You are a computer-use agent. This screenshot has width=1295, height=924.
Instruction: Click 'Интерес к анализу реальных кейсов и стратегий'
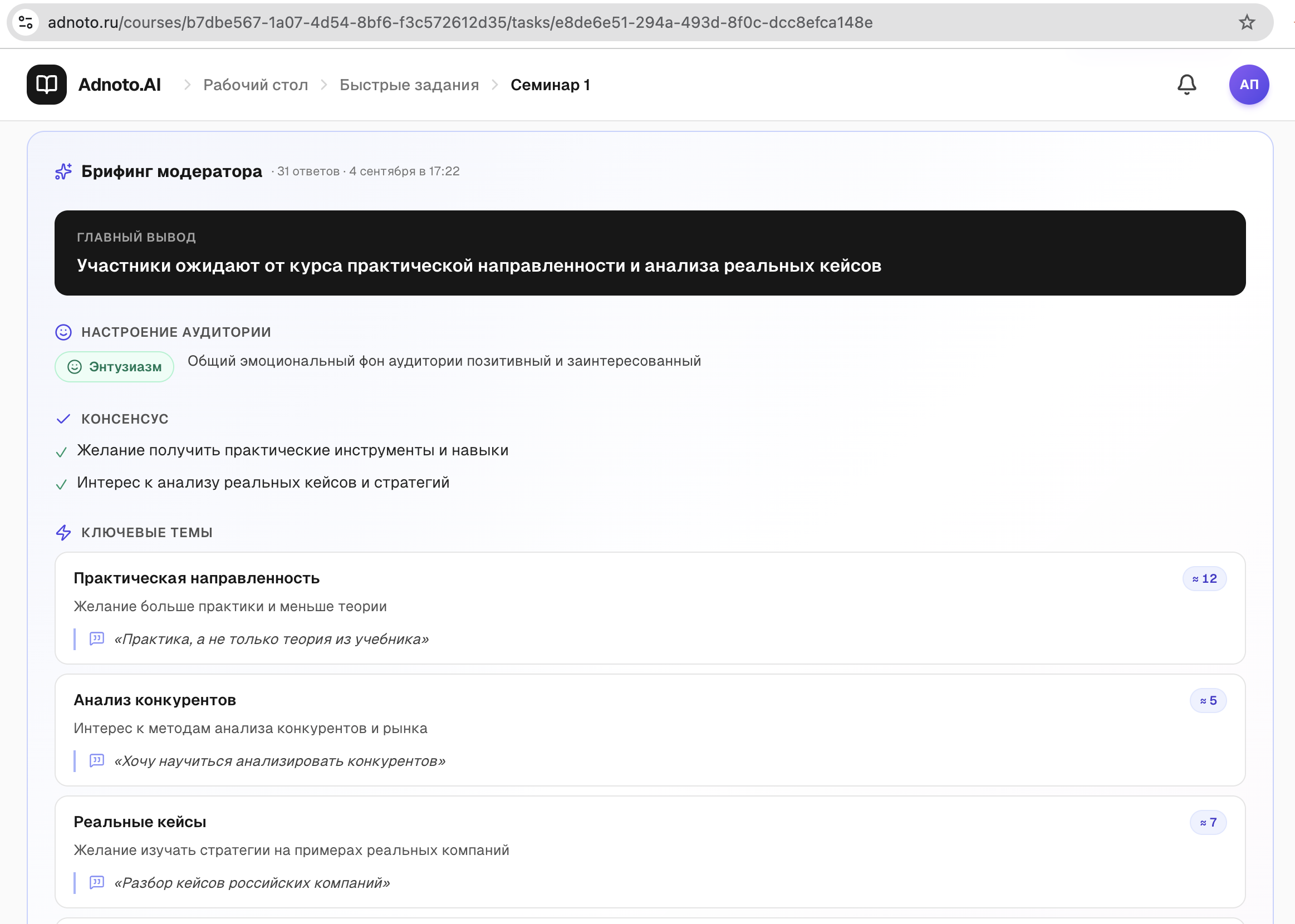(263, 483)
